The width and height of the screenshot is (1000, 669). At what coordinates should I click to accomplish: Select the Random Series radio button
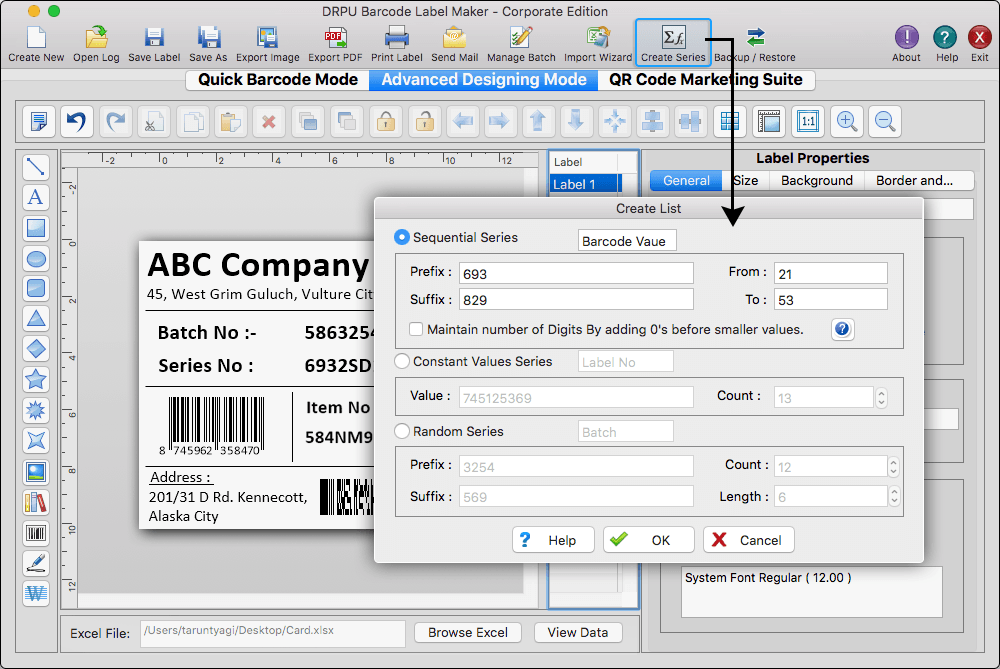point(402,431)
